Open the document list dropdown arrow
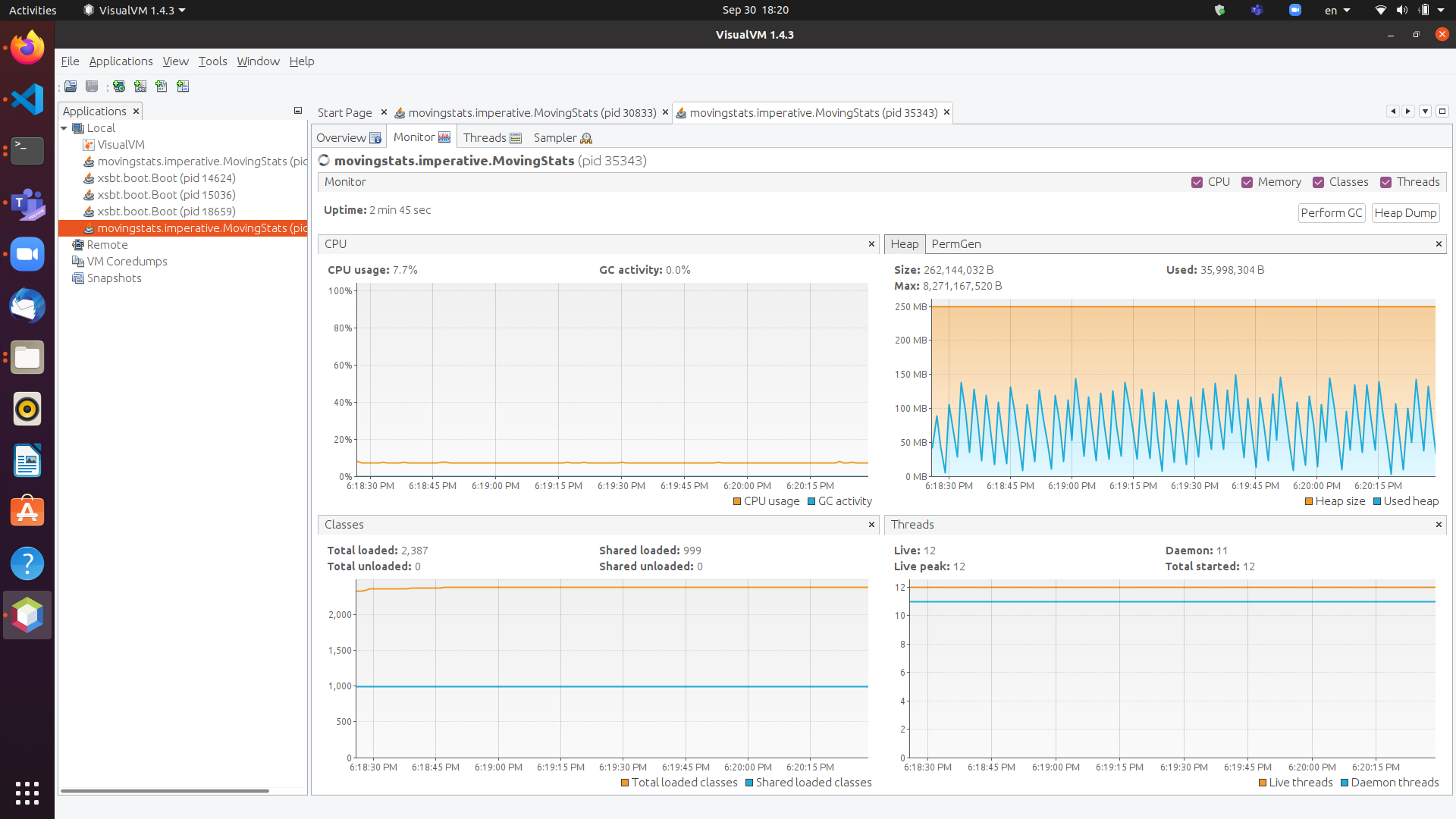Screen dimensions: 1456x819 pyautogui.click(x=1425, y=111)
